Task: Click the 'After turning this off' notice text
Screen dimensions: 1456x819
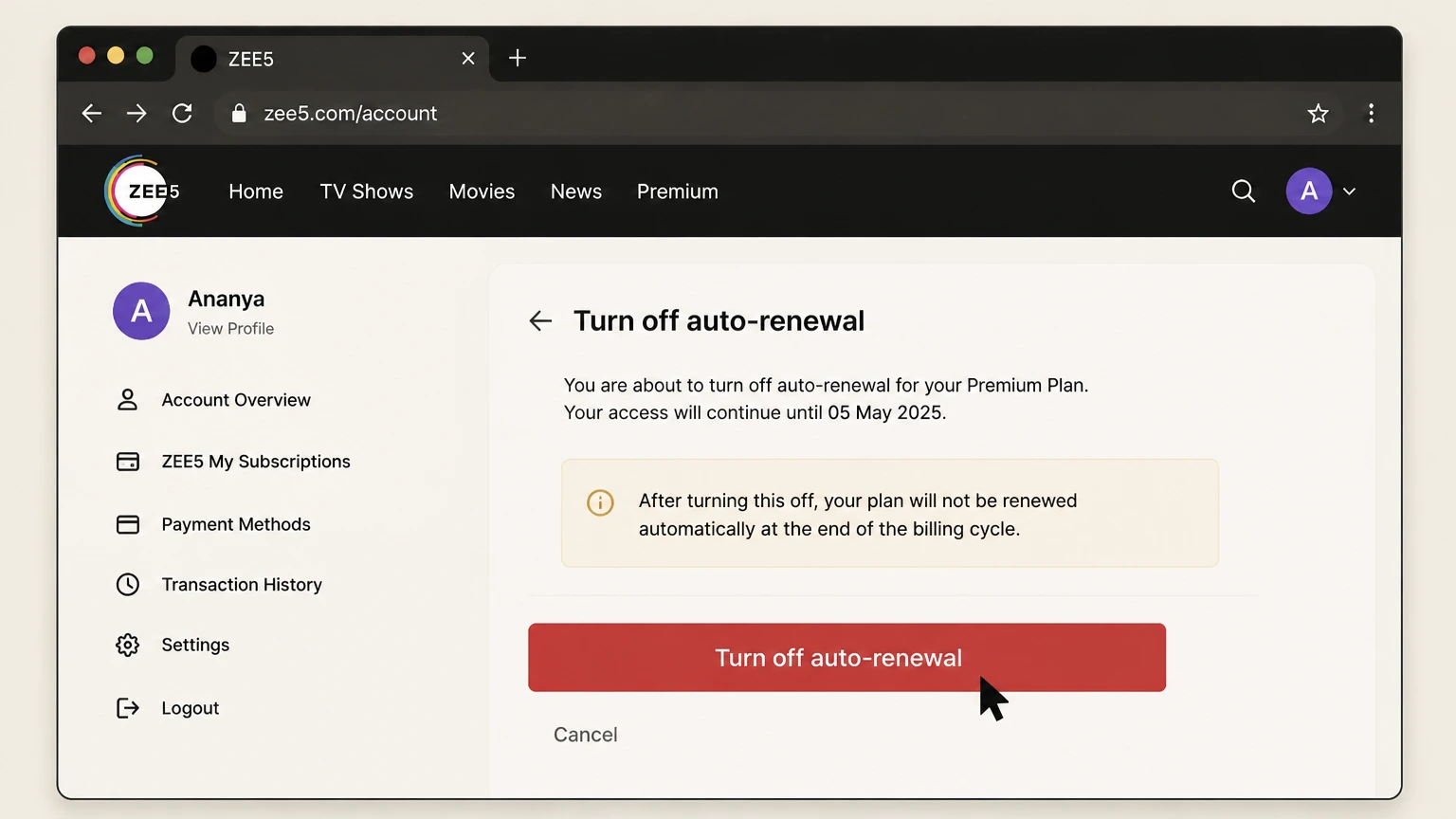Action: (x=858, y=515)
